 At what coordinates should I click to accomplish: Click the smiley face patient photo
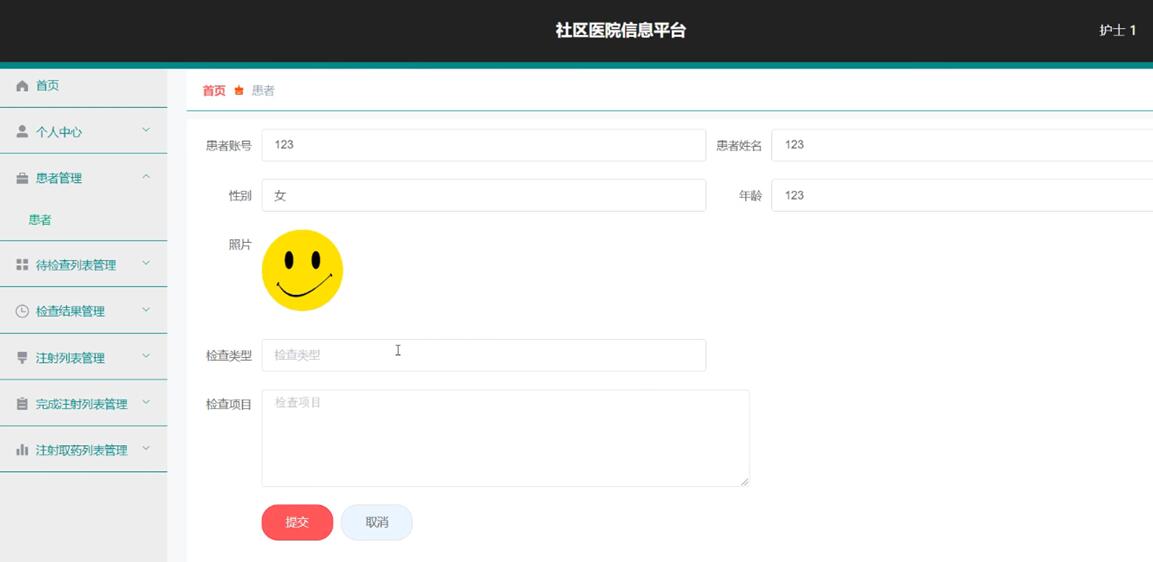[302, 270]
